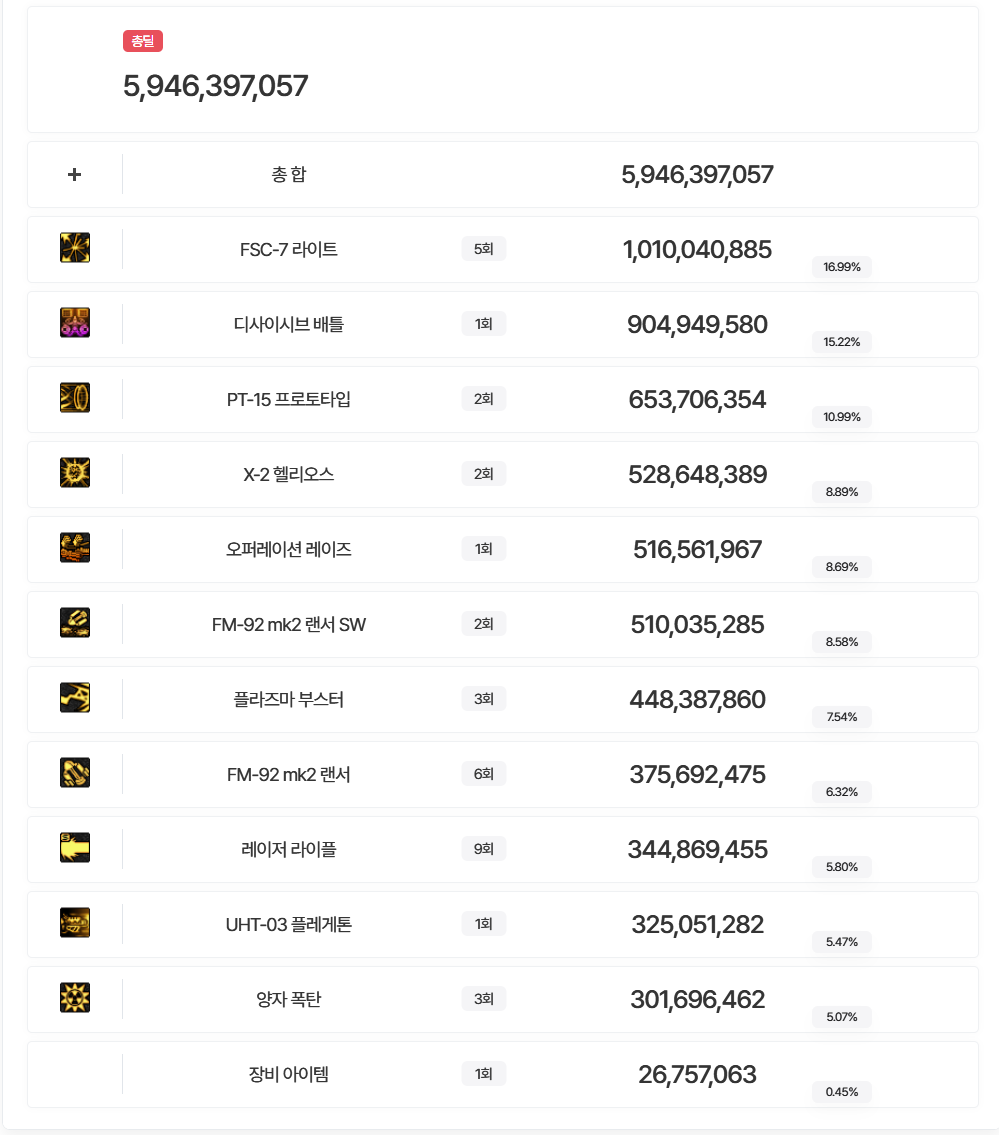Click the UHT-03 플레게톤 skill icon
The width and height of the screenshot is (999, 1135).
coord(75,923)
